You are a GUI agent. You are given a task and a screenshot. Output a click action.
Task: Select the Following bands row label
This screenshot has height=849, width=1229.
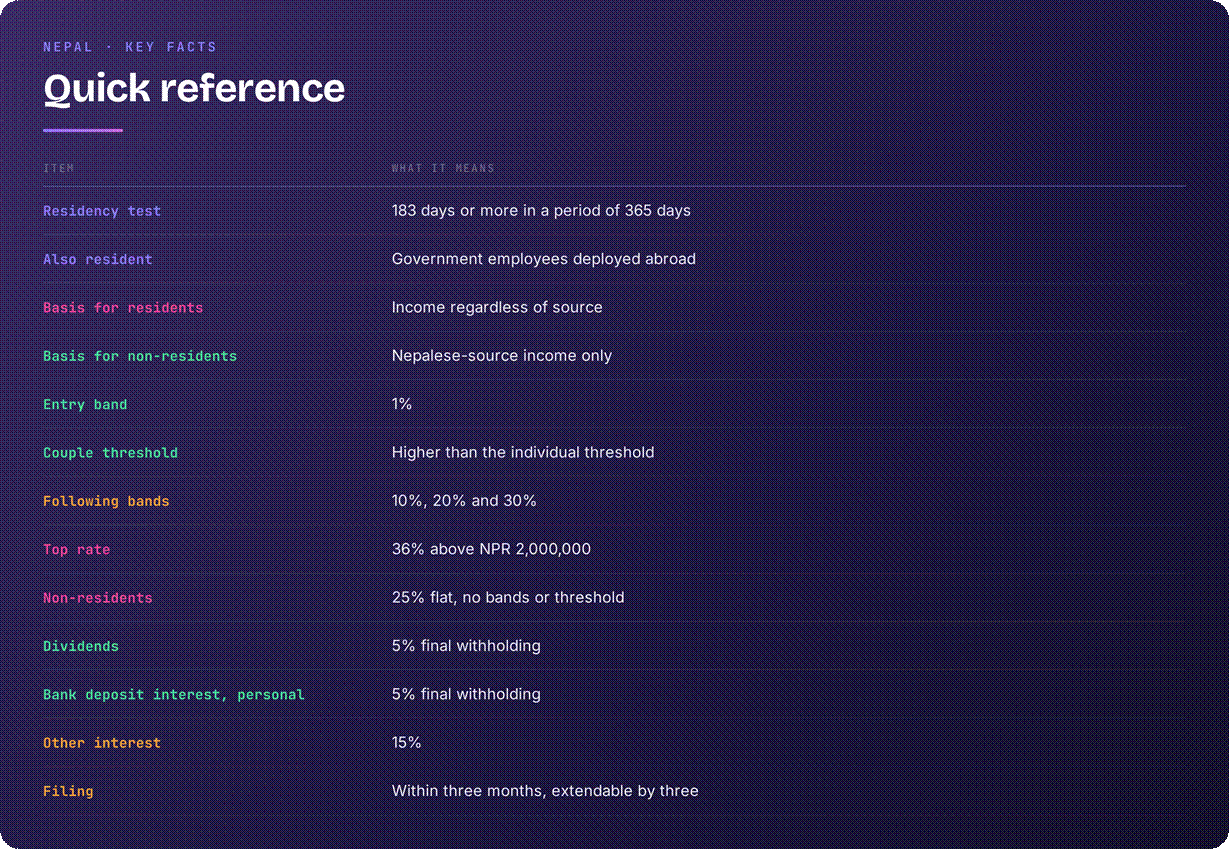[x=106, y=501]
